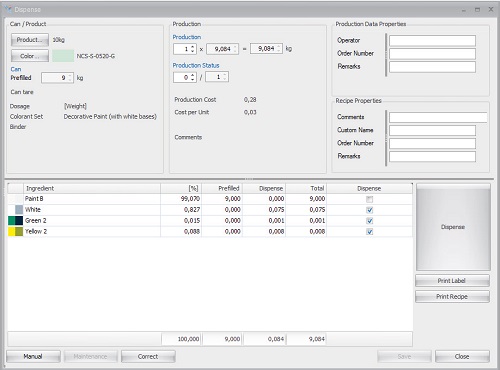
Task: Click the Production Status current count field
Action: pyautogui.click(x=185, y=77)
